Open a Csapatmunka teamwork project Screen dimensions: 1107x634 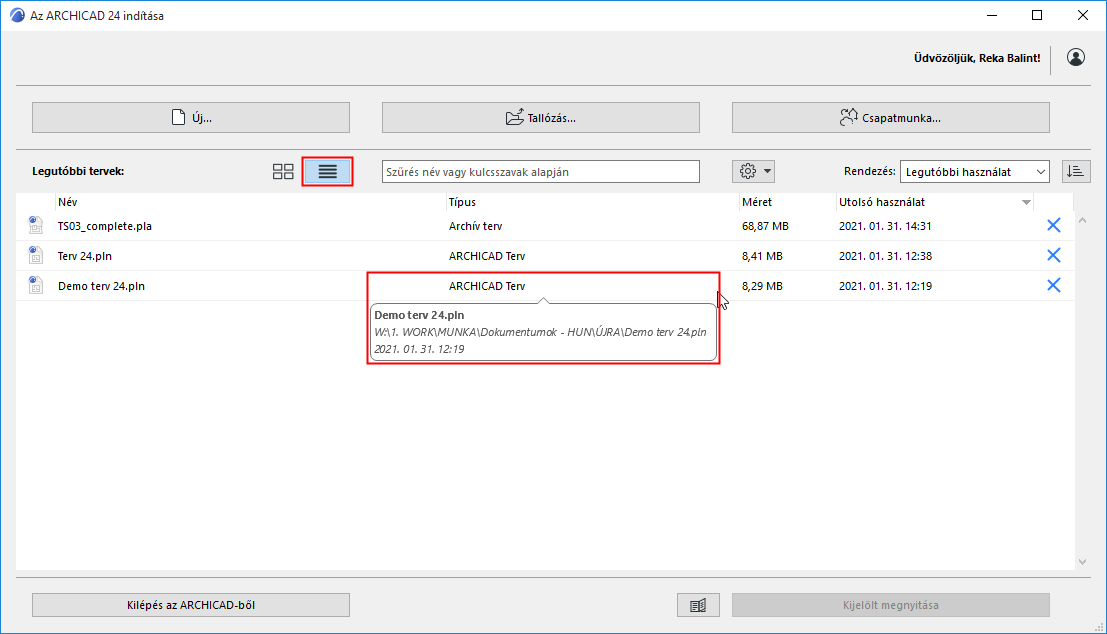pos(890,117)
